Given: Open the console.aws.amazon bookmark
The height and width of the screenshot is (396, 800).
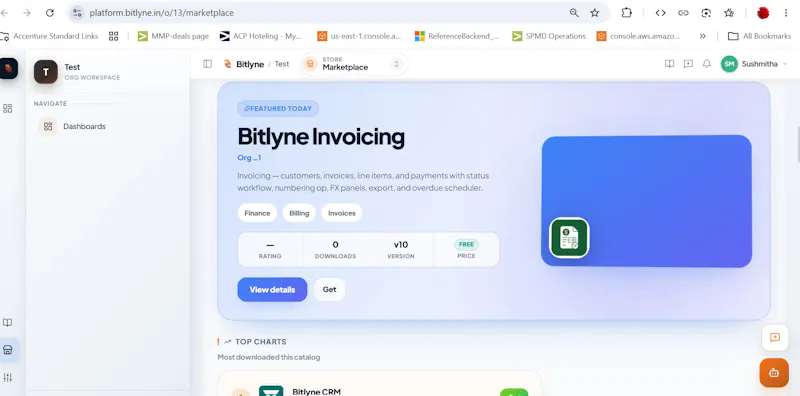Looking at the screenshot, I should pyautogui.click(x=638, y=36).
